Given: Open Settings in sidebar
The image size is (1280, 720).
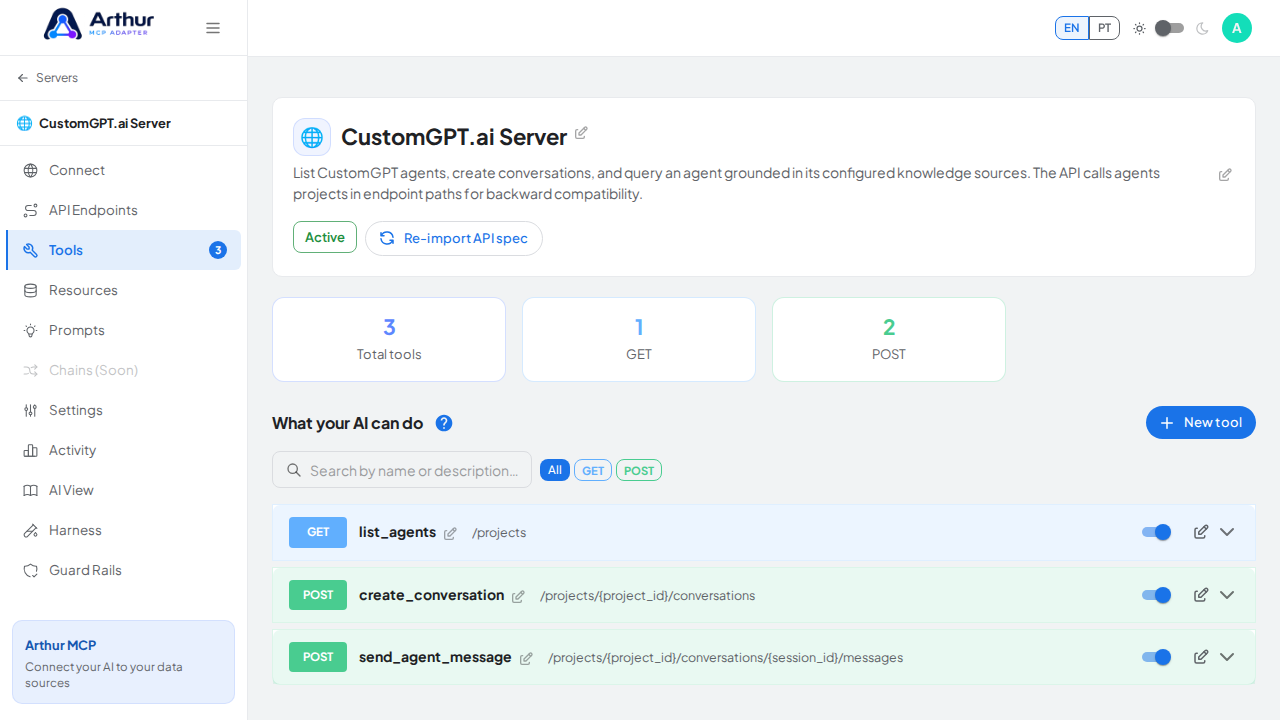Looking at the screenshot, I should coord(123,410).
